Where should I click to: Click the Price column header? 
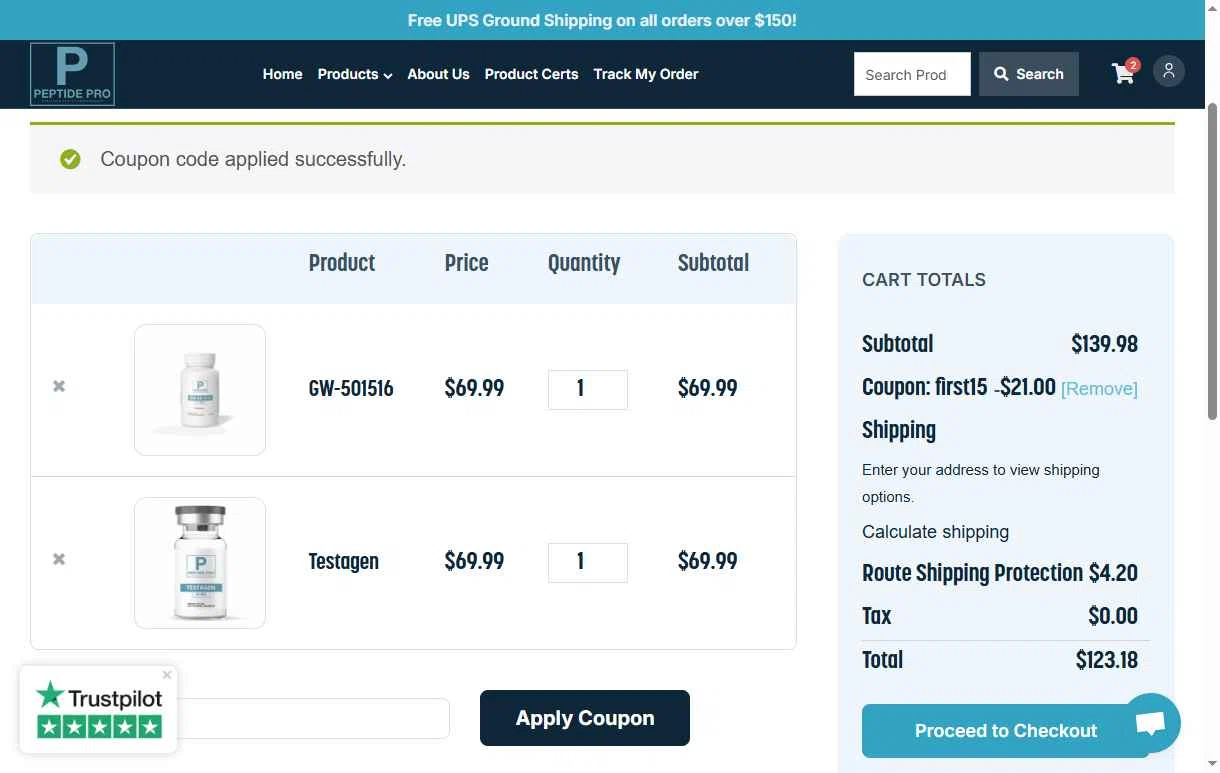click(467, 263)
